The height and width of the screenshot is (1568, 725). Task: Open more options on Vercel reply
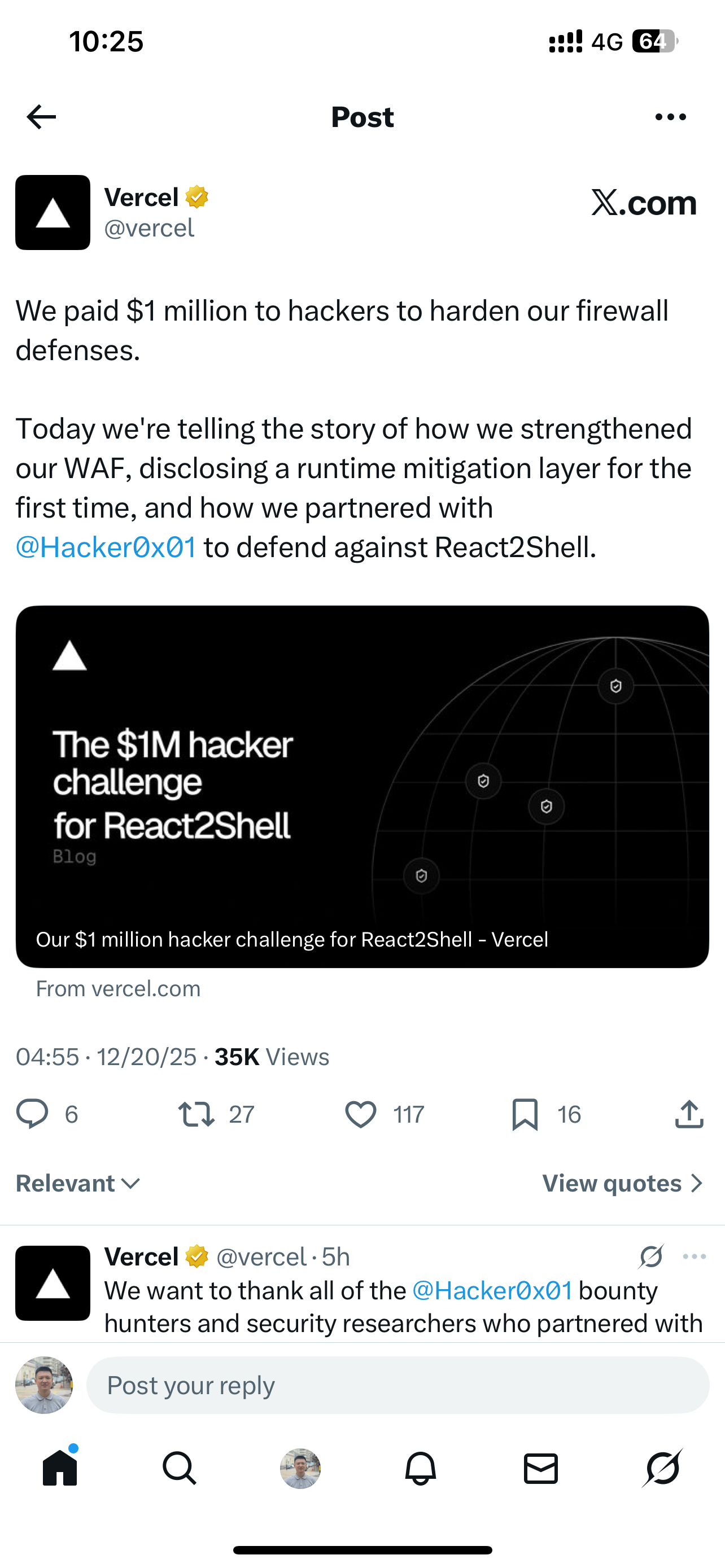[695, 1256]
